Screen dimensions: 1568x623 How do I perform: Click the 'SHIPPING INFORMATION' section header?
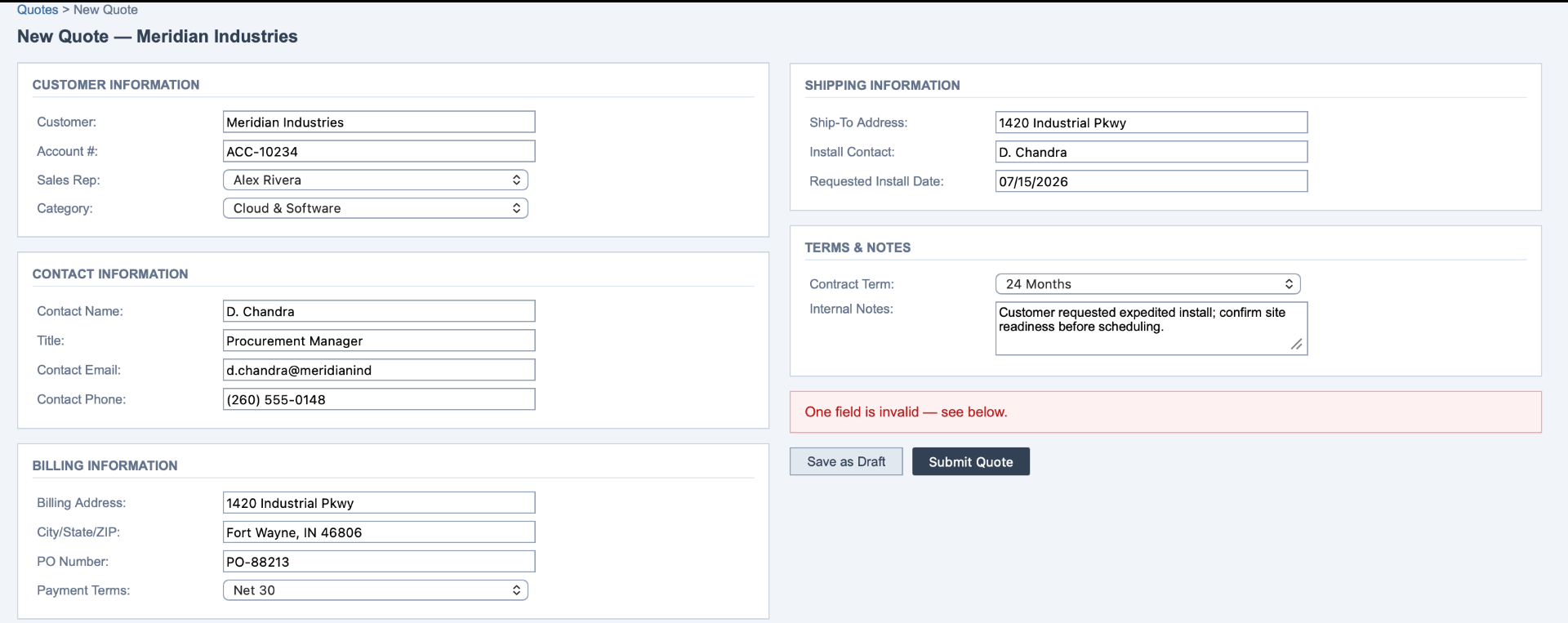coord(882,86)
